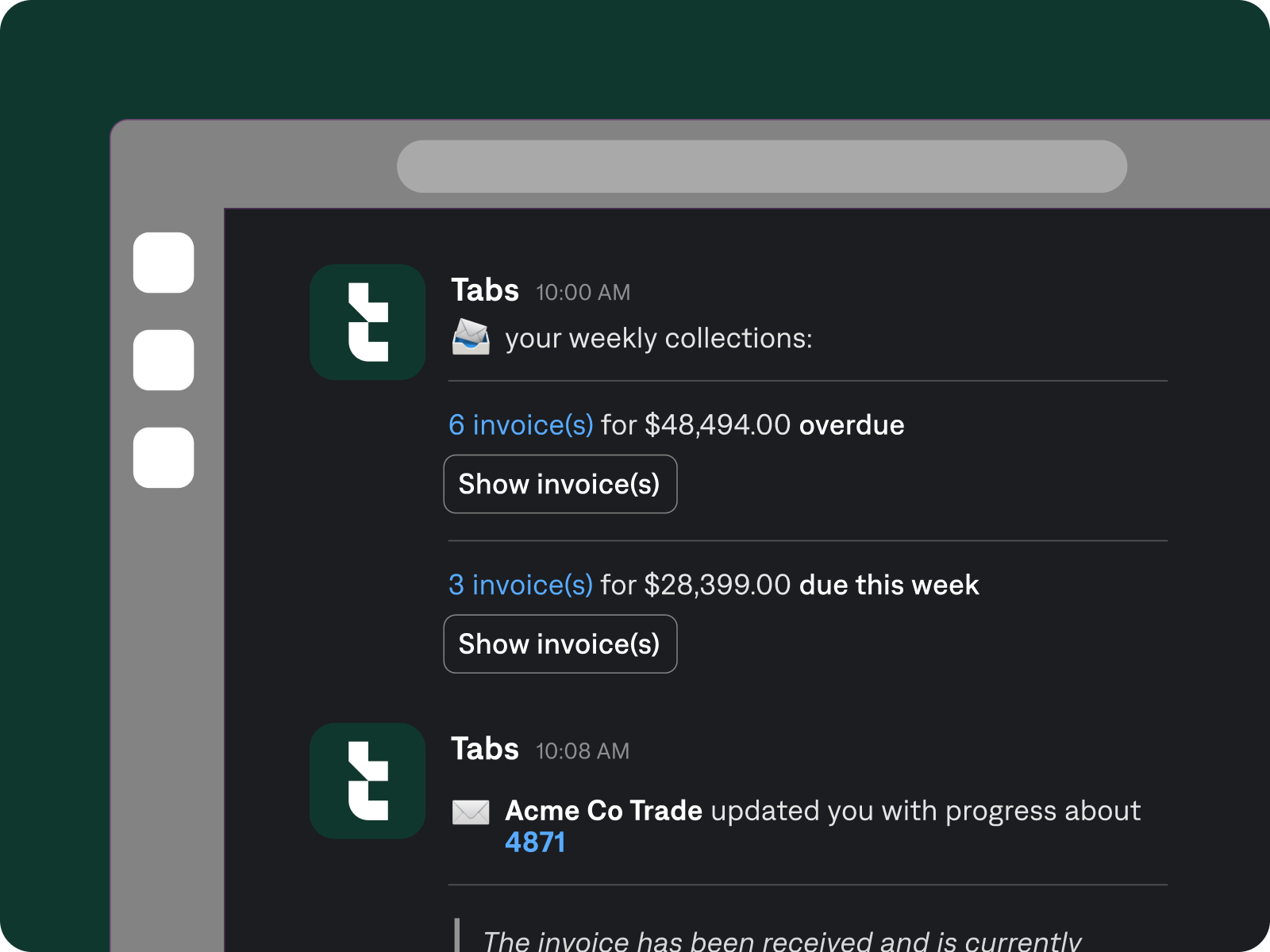Select the second white sidebar square
The height and width of the screenshot is (952, 1270).
[x=164, y=360]
